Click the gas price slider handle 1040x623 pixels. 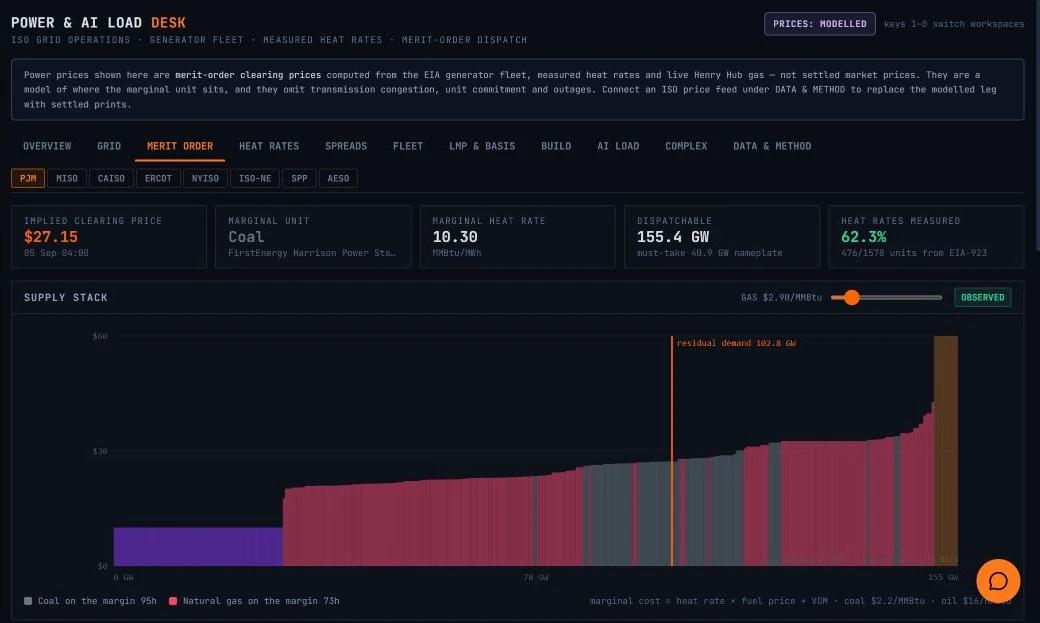(852, 297)
